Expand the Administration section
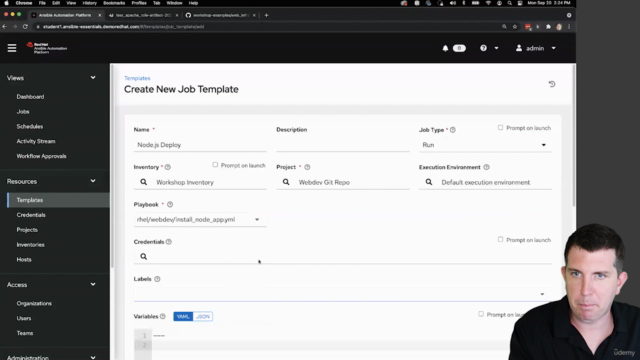The image size is (640, 360). pos(93,357)
